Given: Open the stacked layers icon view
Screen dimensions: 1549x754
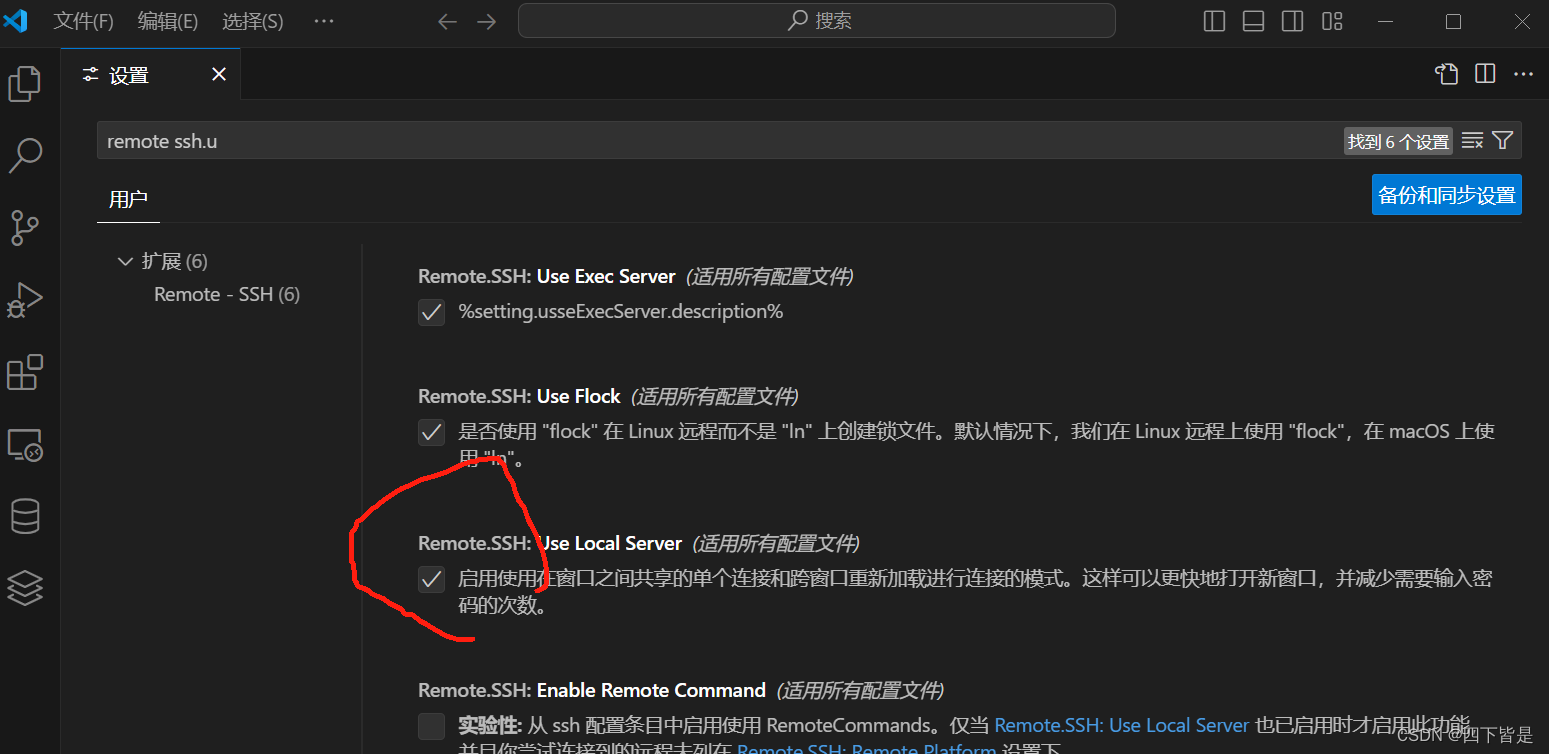Looking at the screenshot, I should 24,588.
